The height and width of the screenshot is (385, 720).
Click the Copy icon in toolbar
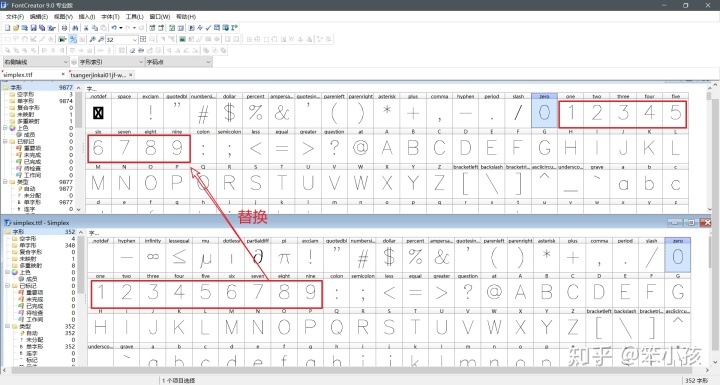click(95, 28)
